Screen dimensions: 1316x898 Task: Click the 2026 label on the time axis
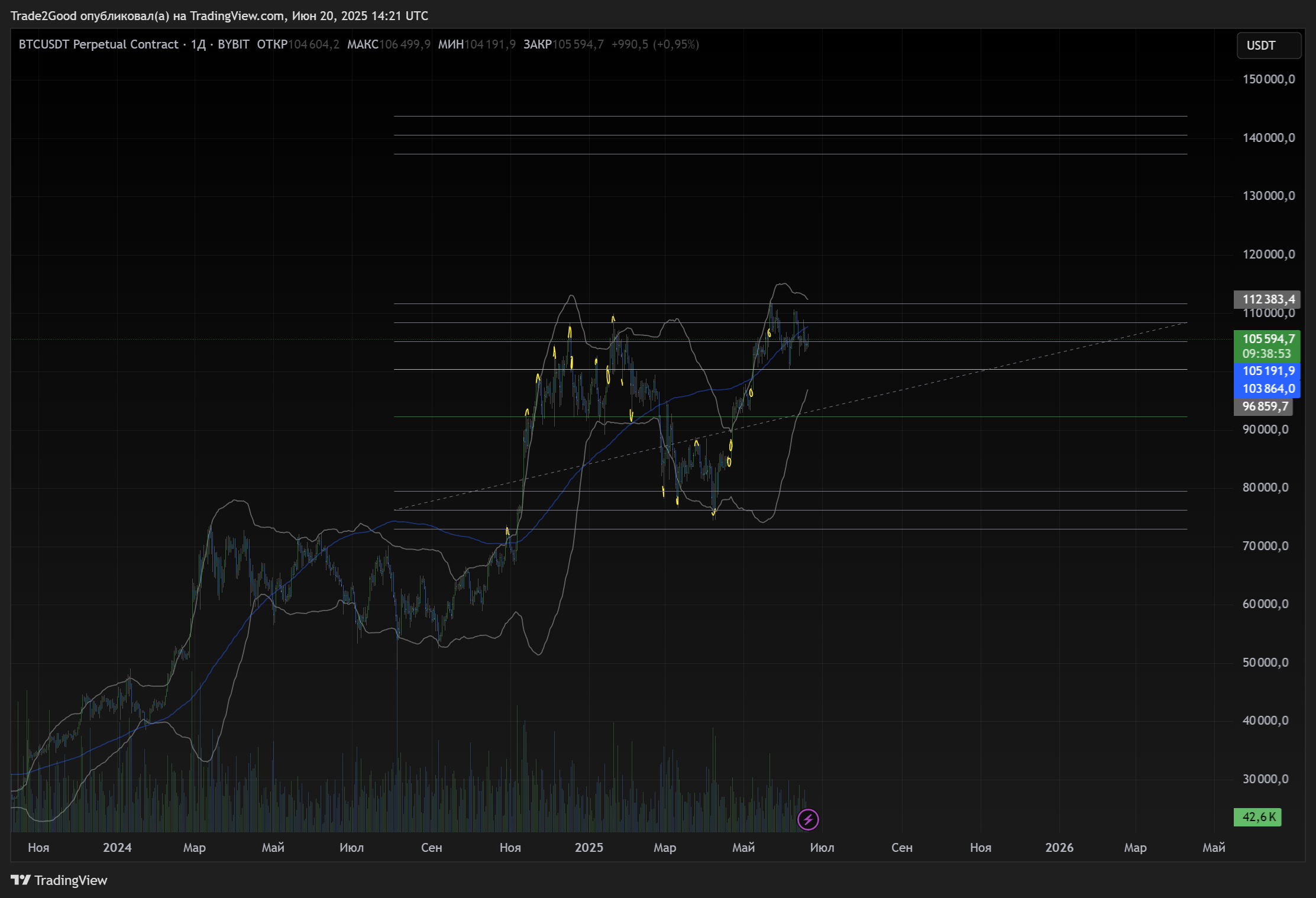[1059, 847]
